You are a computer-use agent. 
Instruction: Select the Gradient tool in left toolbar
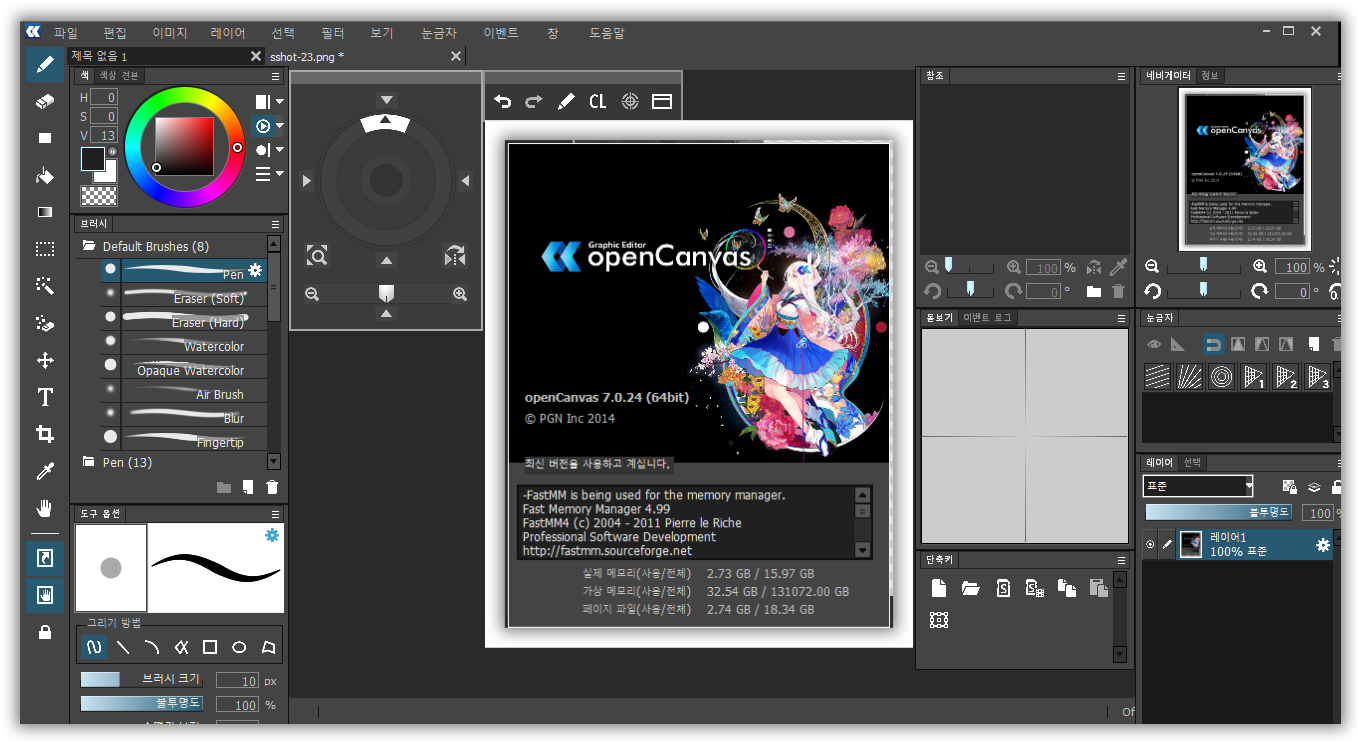(x=45, y=212)
